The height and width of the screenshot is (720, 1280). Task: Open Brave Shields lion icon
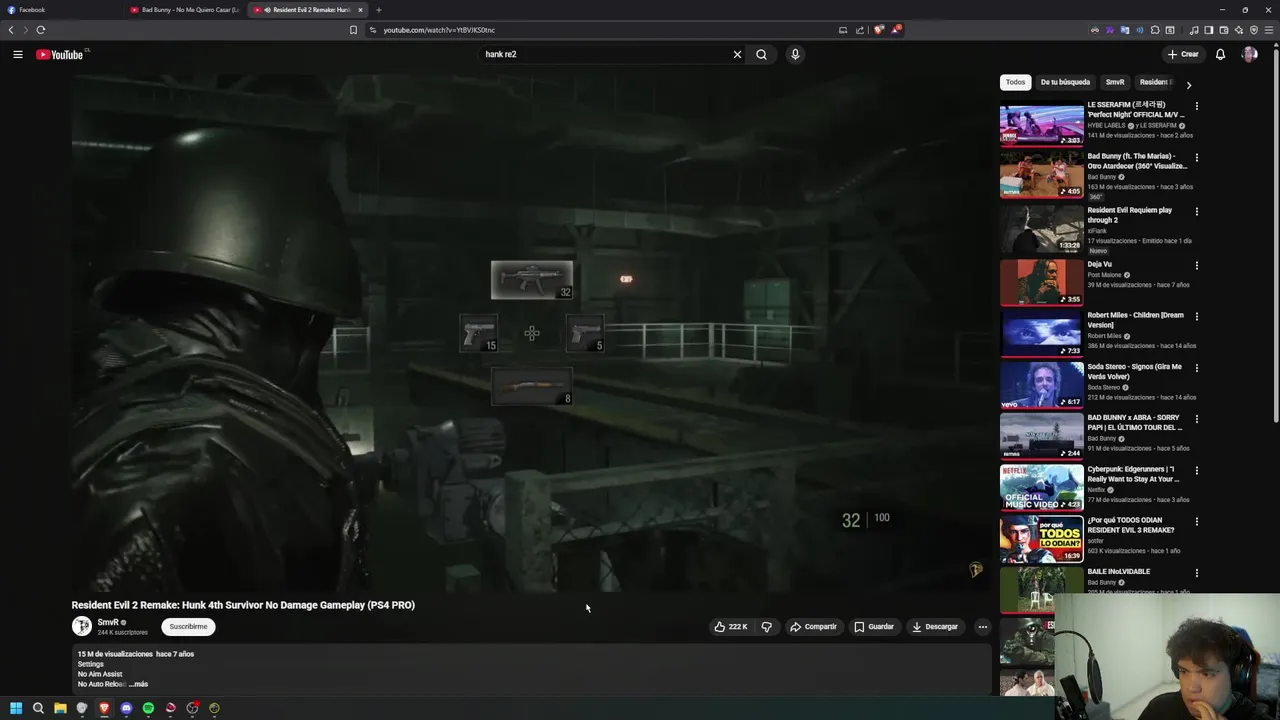879,30
